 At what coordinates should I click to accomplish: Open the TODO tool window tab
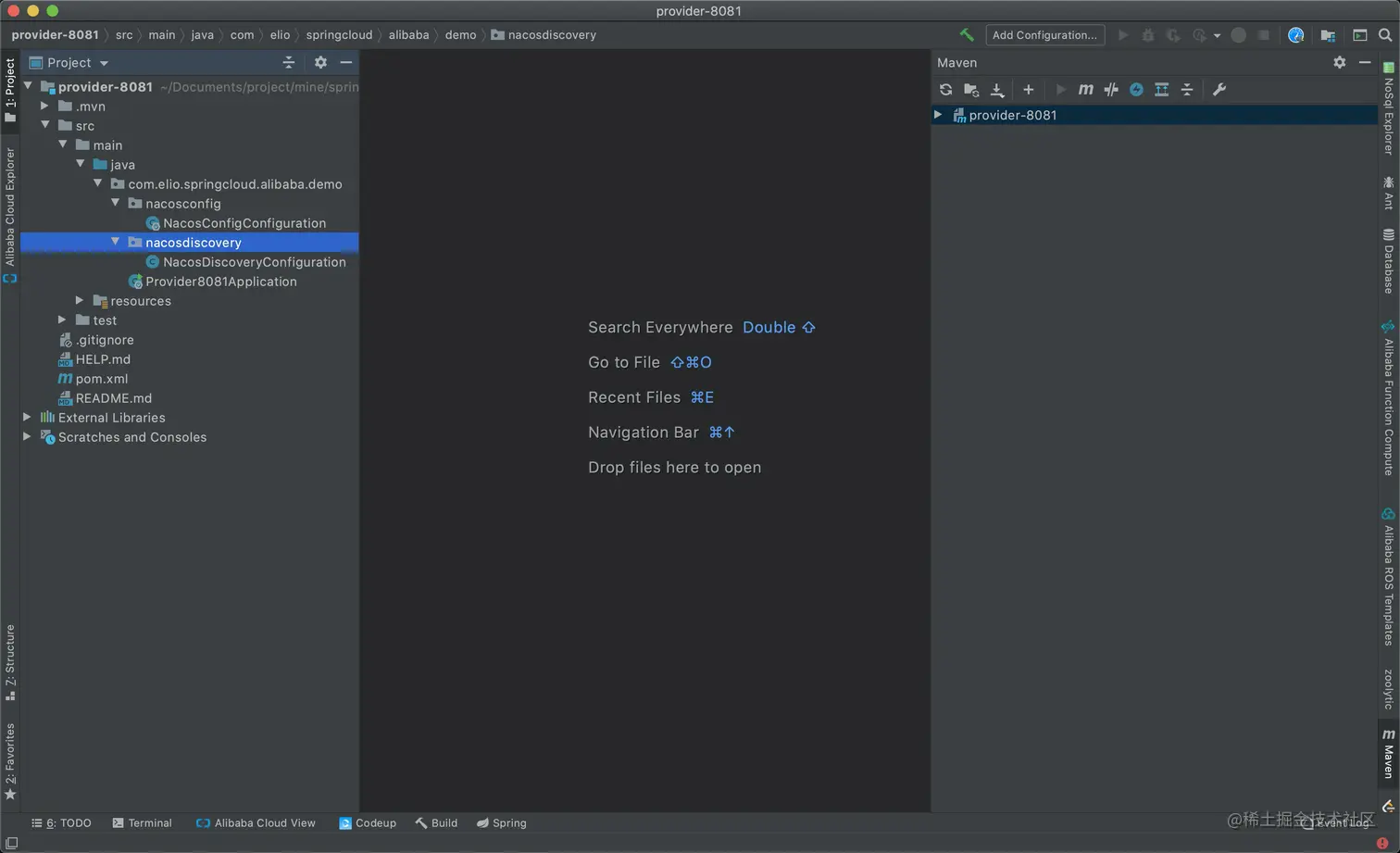point(61,822)
